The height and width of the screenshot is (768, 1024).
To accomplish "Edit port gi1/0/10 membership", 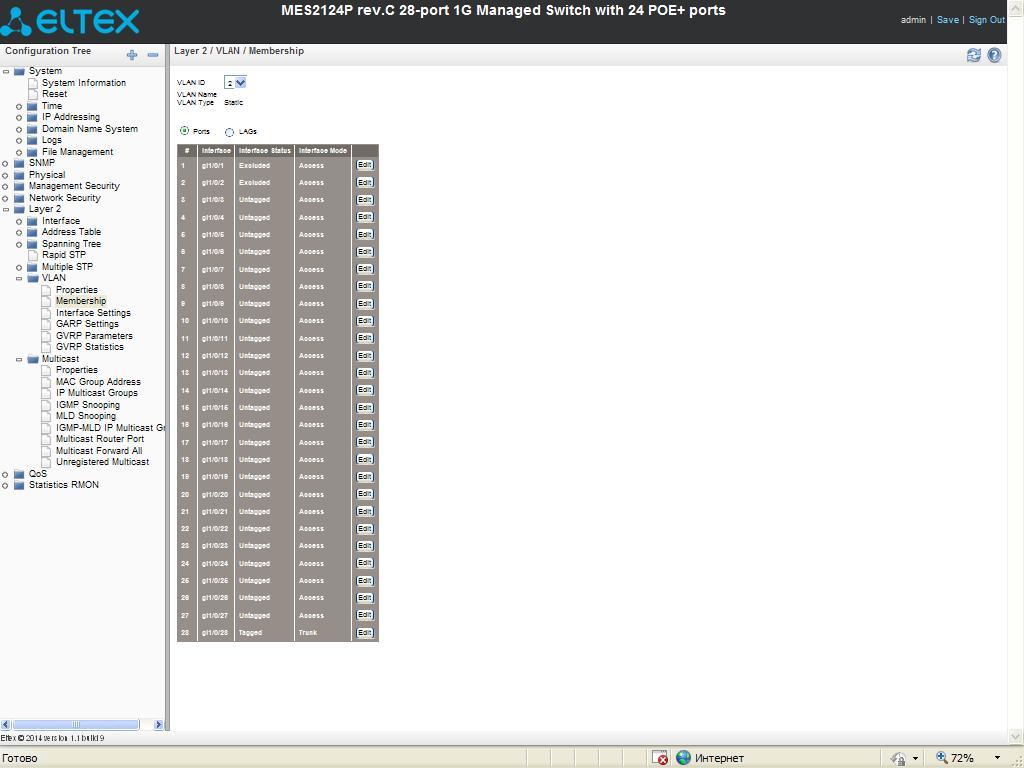I will (x=364, y=321).
